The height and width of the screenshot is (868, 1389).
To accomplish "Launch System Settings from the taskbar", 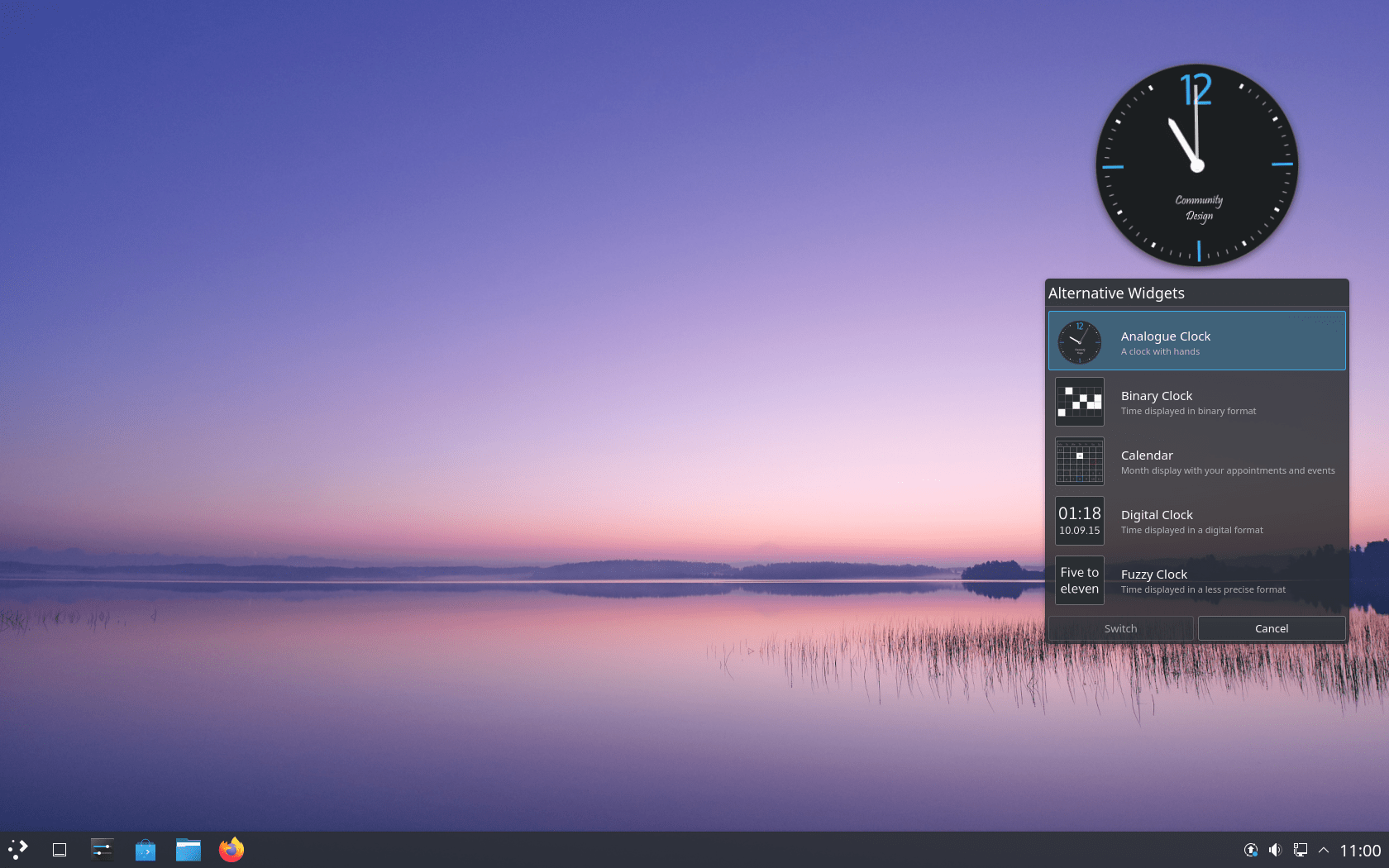I will pyautogui.click(x=103, y=850).
